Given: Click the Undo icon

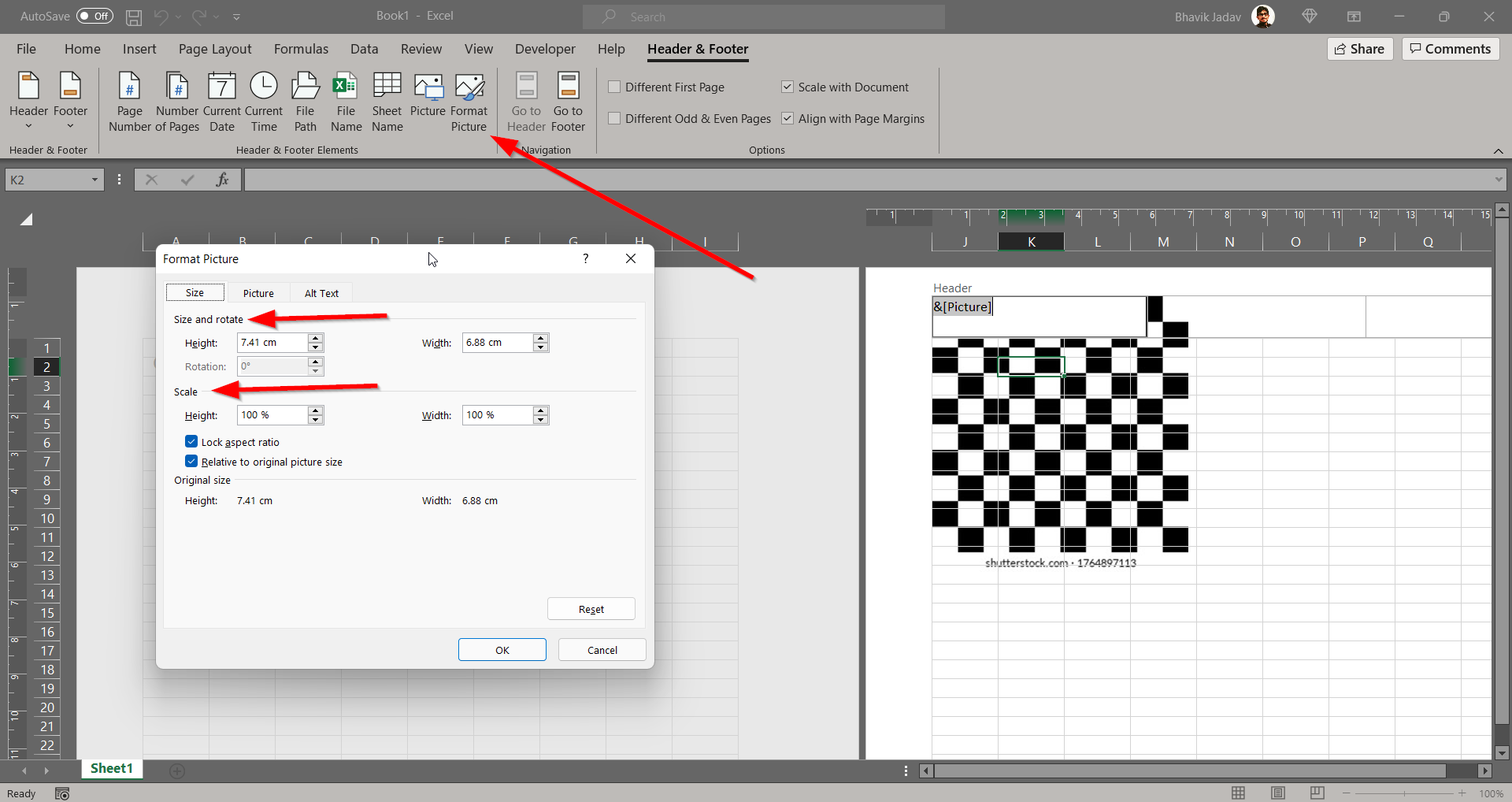Looking at the screenshot, I should click(161, 17).
